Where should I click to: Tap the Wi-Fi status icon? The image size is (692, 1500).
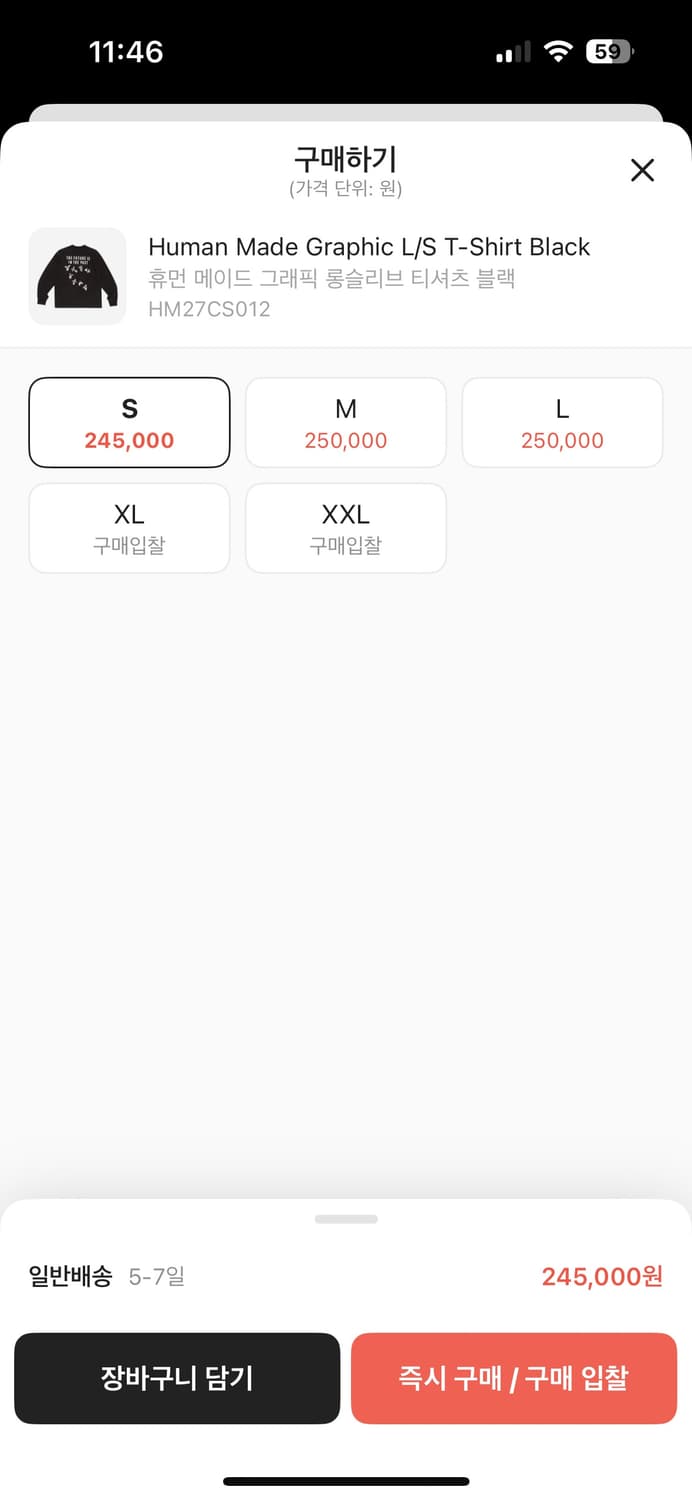tap(557, 52)
